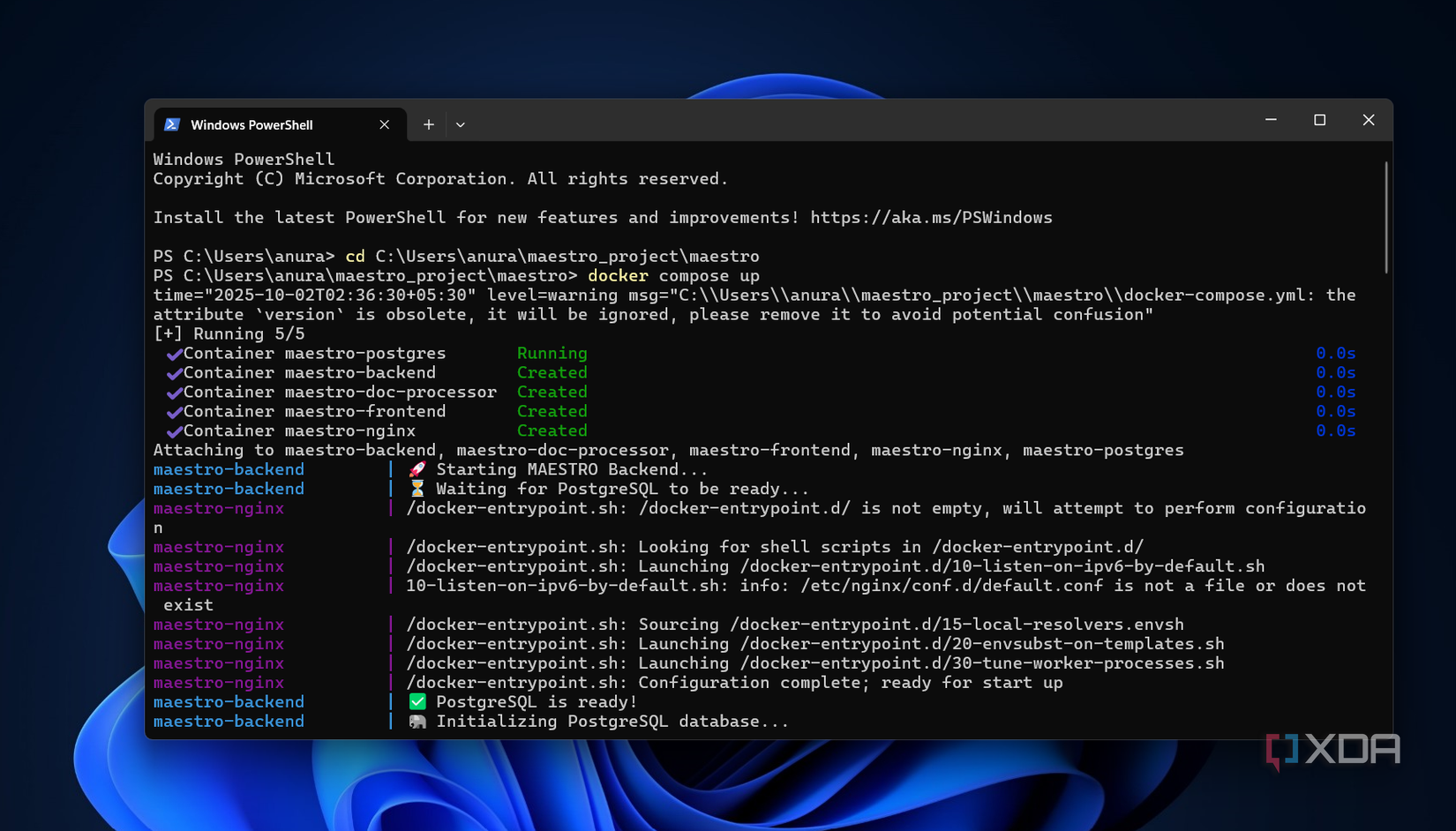Click the terminal vertical scrollbar thumb
The image size is (1456, 831).
tap(1386, 217)
